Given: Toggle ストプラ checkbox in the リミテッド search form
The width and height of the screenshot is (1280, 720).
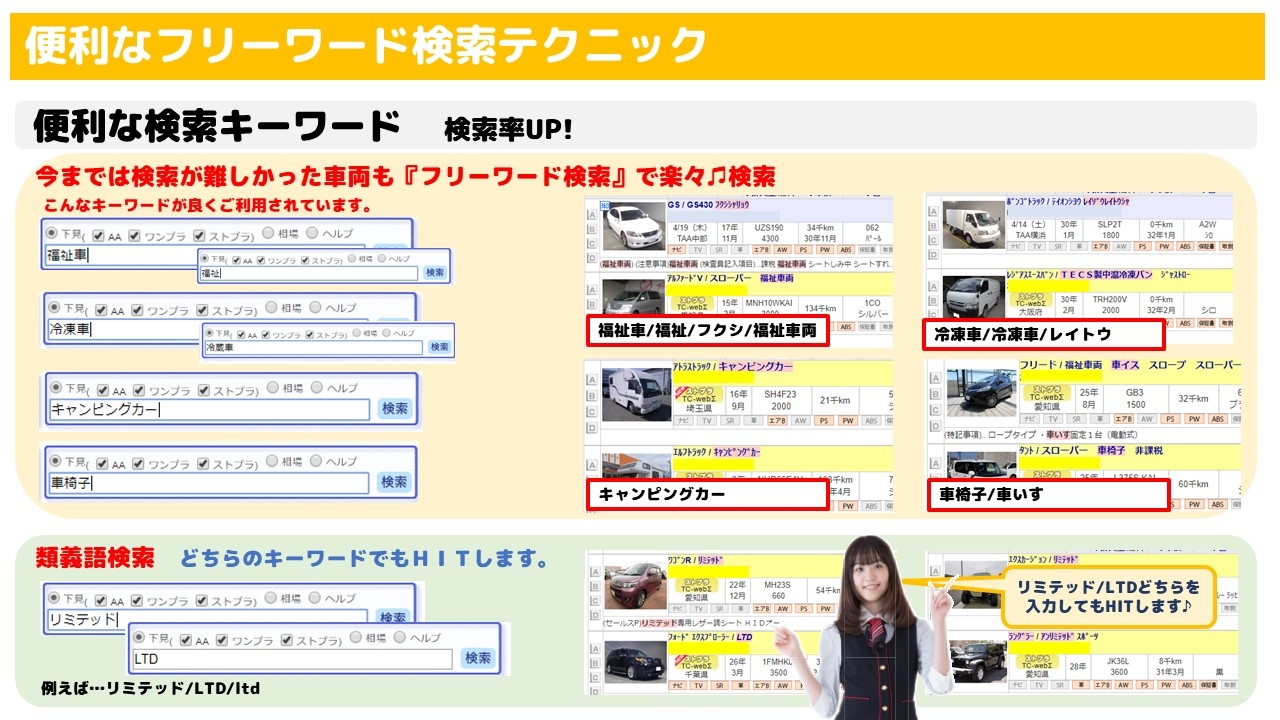Looking at the screenshot, I should (203, 601).
